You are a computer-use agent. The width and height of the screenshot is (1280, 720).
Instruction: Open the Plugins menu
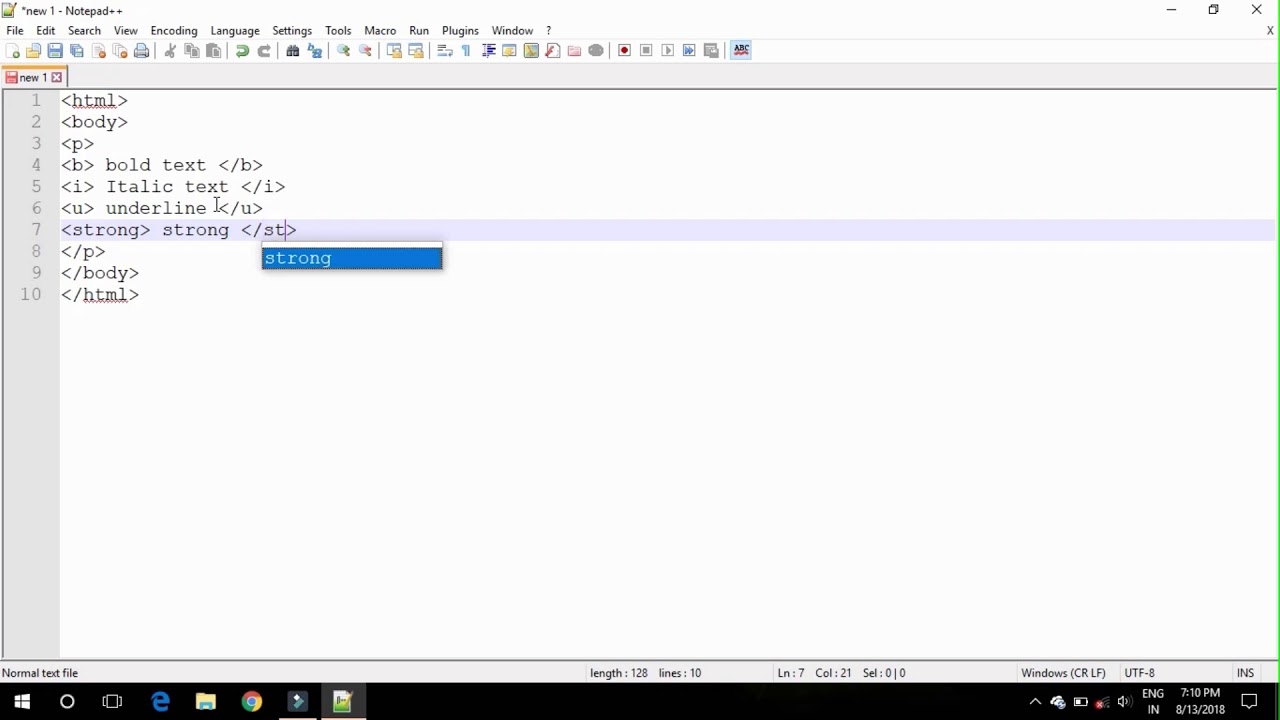pyautogui.click(x=460, y=30)
